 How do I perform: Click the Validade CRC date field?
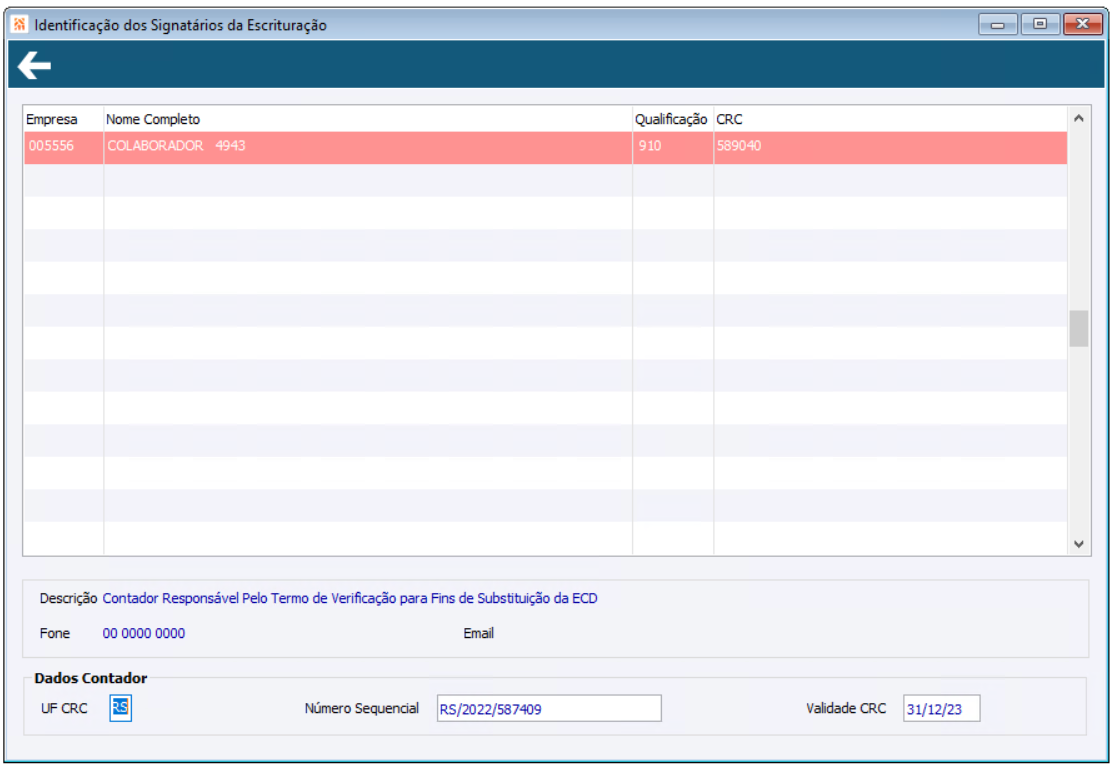pos(941,709)
